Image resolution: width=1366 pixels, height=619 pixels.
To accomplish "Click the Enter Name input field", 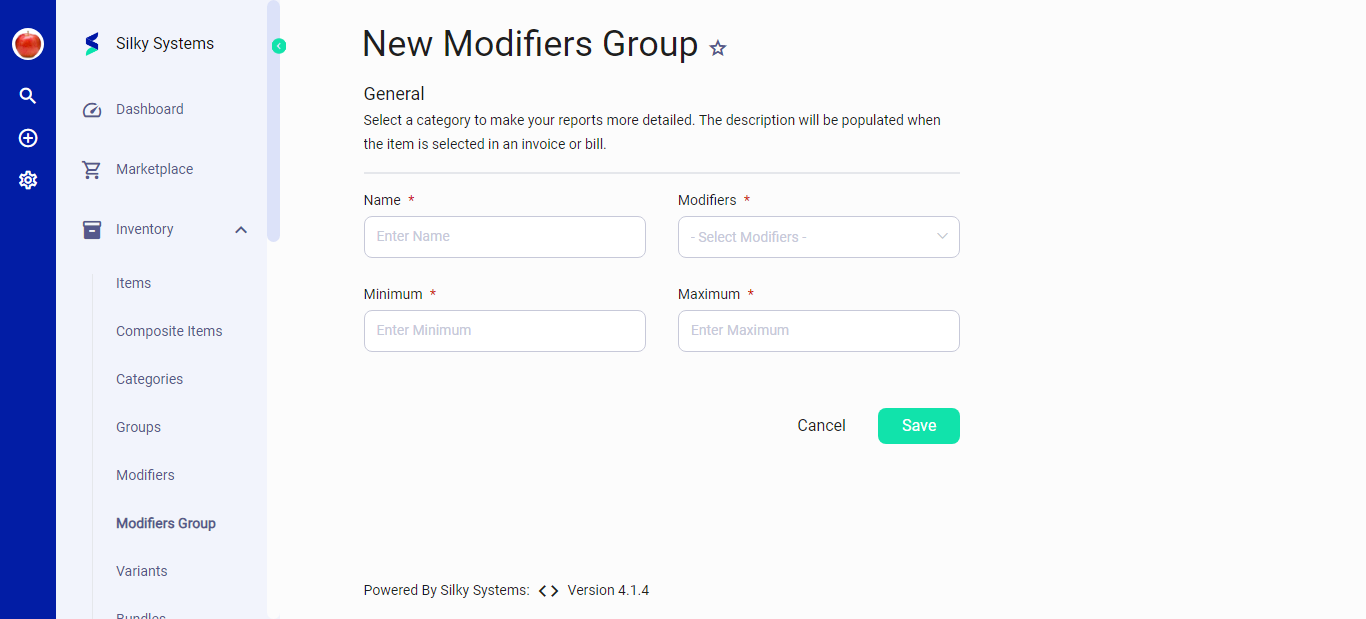I will click(x=504, y=237).
